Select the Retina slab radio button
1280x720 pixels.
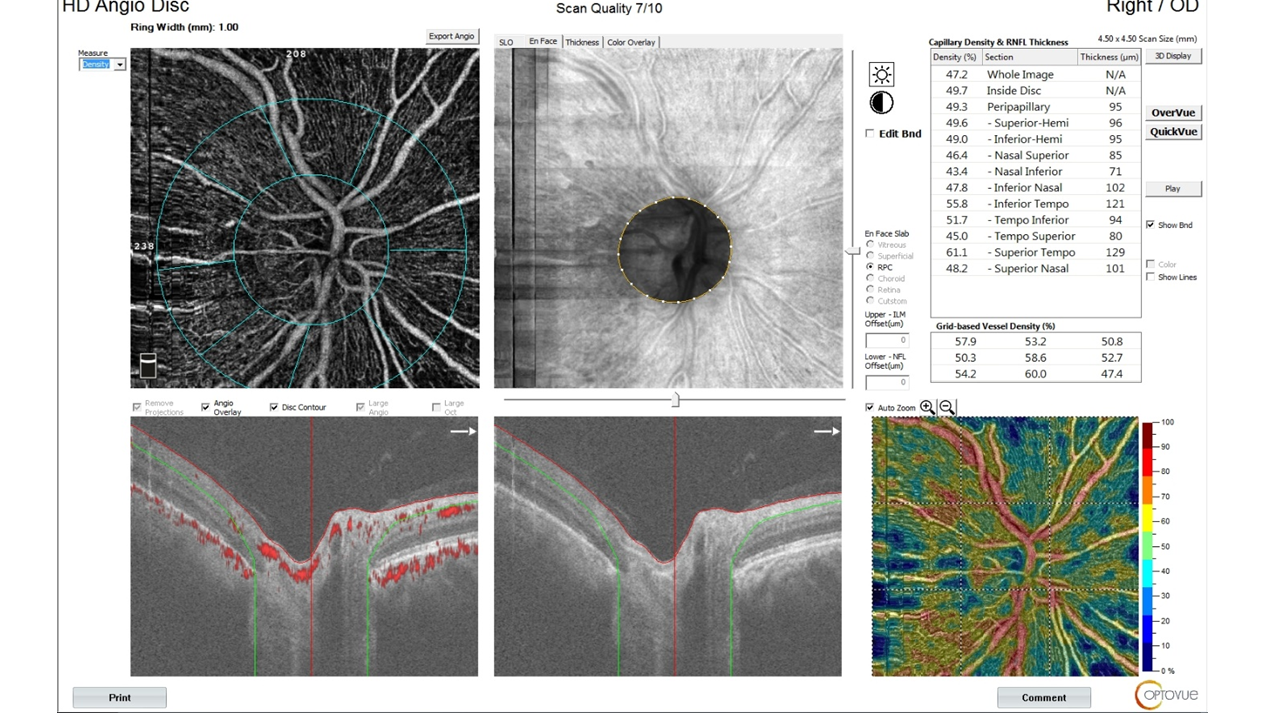coord(870,289)
